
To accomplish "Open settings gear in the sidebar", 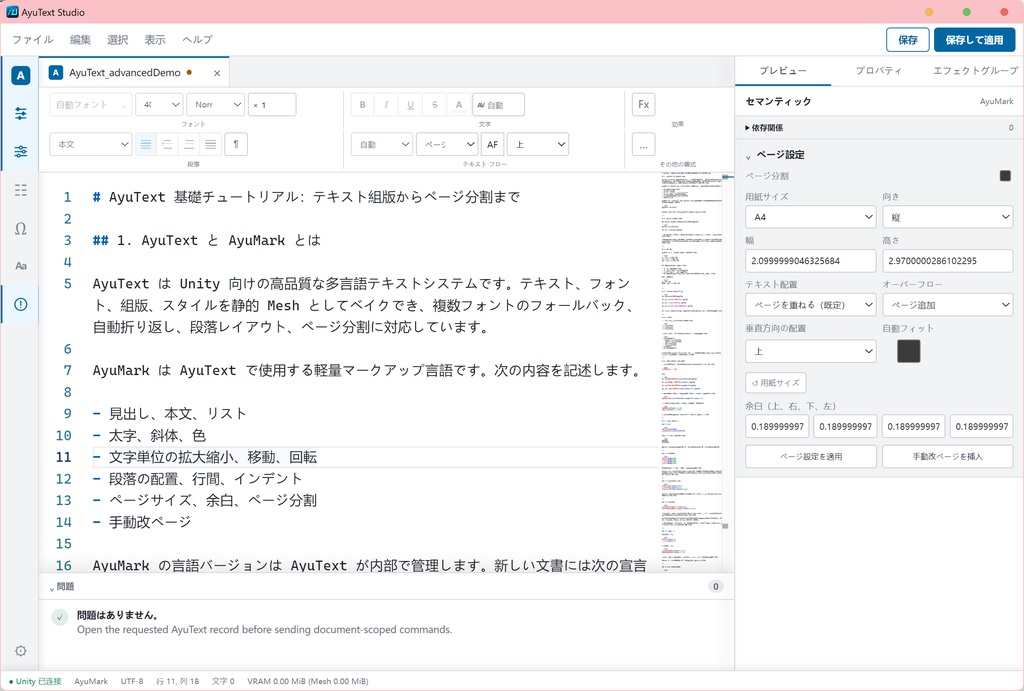I will coord(21,651).
